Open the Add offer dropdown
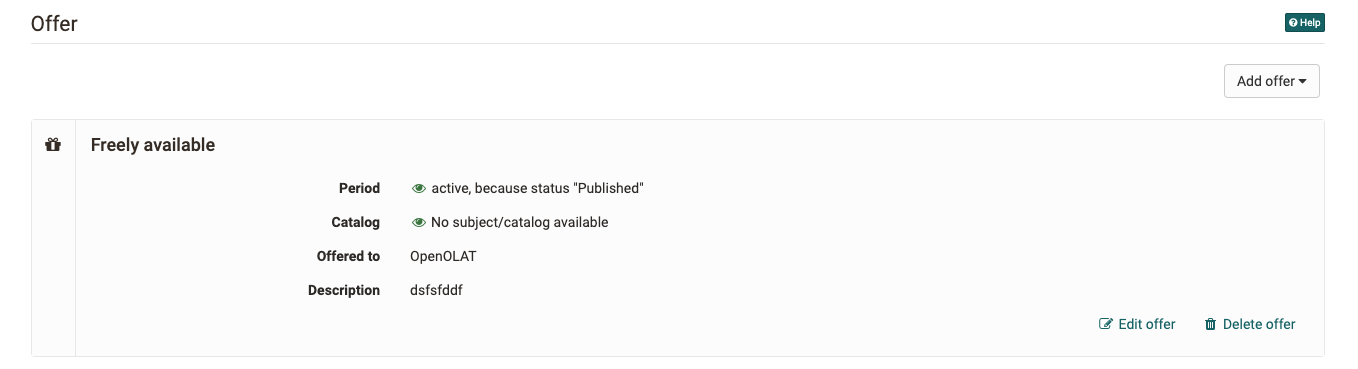Viewport: 1358px width, 369px height. 1272,81
